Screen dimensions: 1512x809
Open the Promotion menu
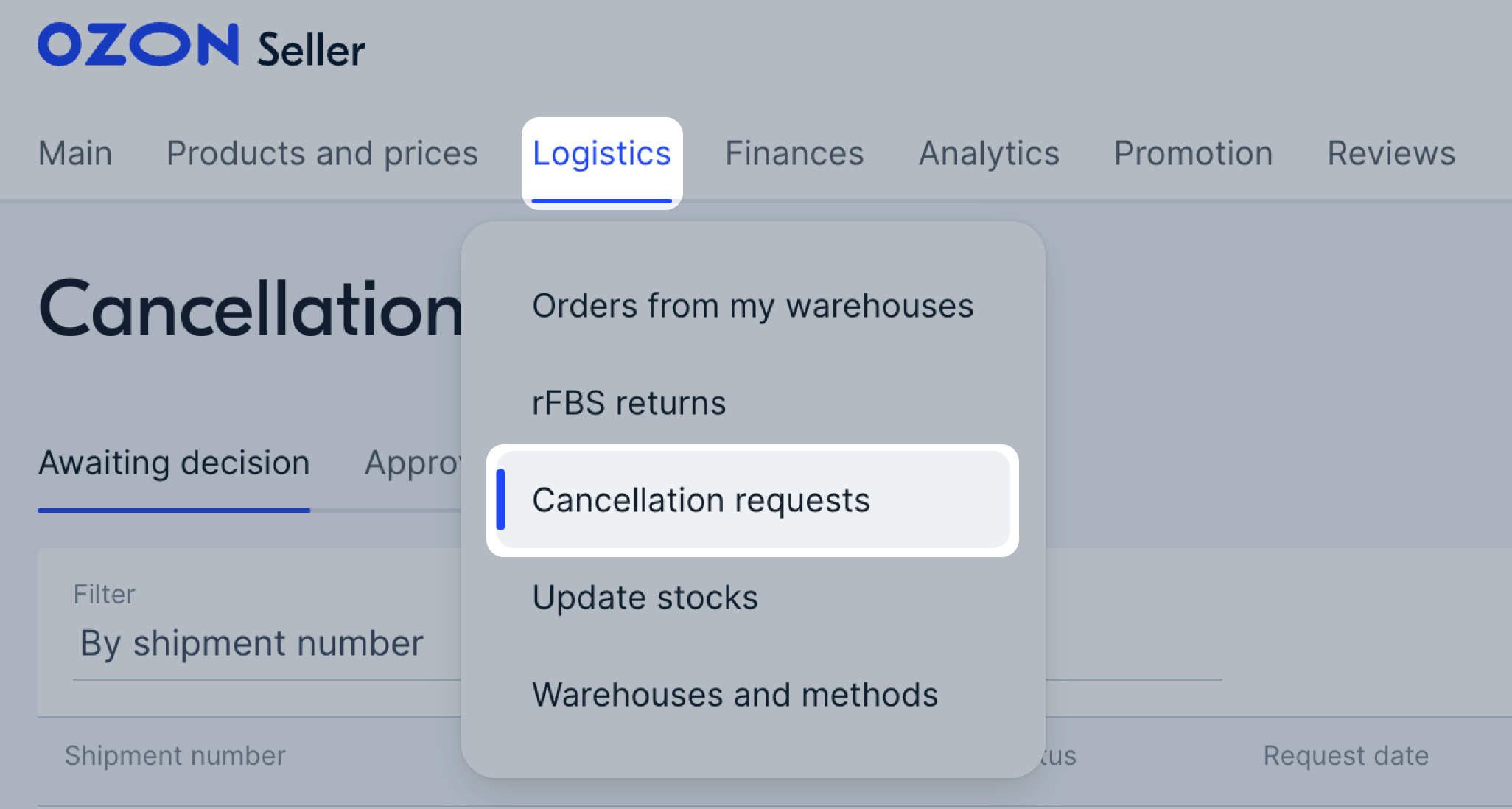click(1193, 153)
